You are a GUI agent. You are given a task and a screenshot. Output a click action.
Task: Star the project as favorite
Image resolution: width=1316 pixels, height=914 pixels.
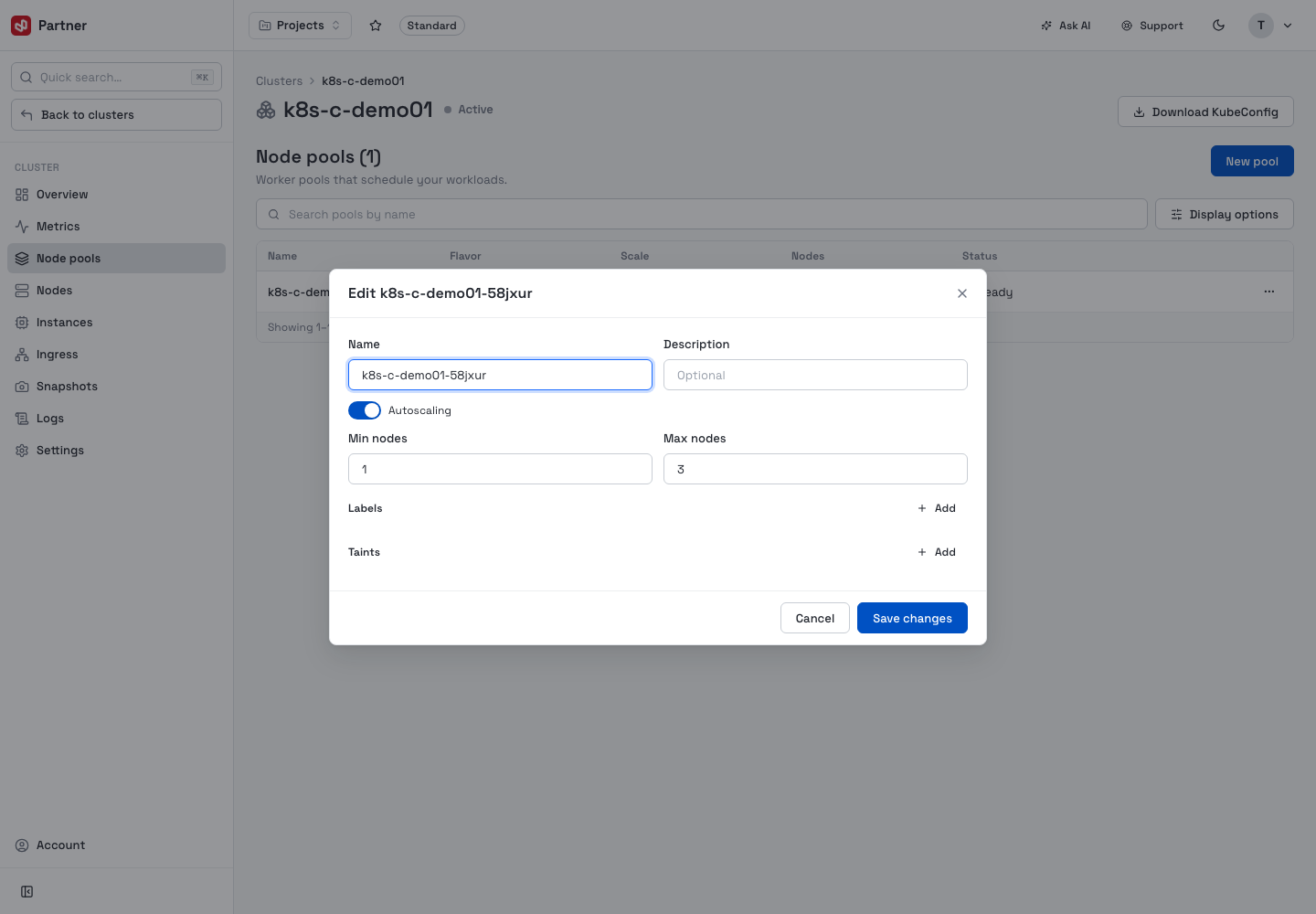(376, 26)
